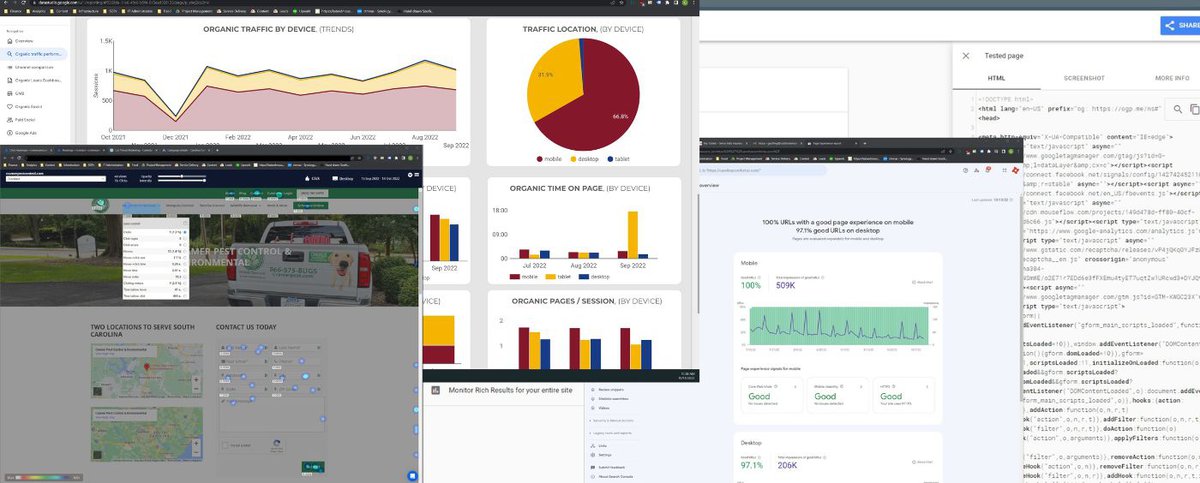Click the Traffic Location pie chart
The height and width of the screenshot is (483, 1200).
click(584, 95)
